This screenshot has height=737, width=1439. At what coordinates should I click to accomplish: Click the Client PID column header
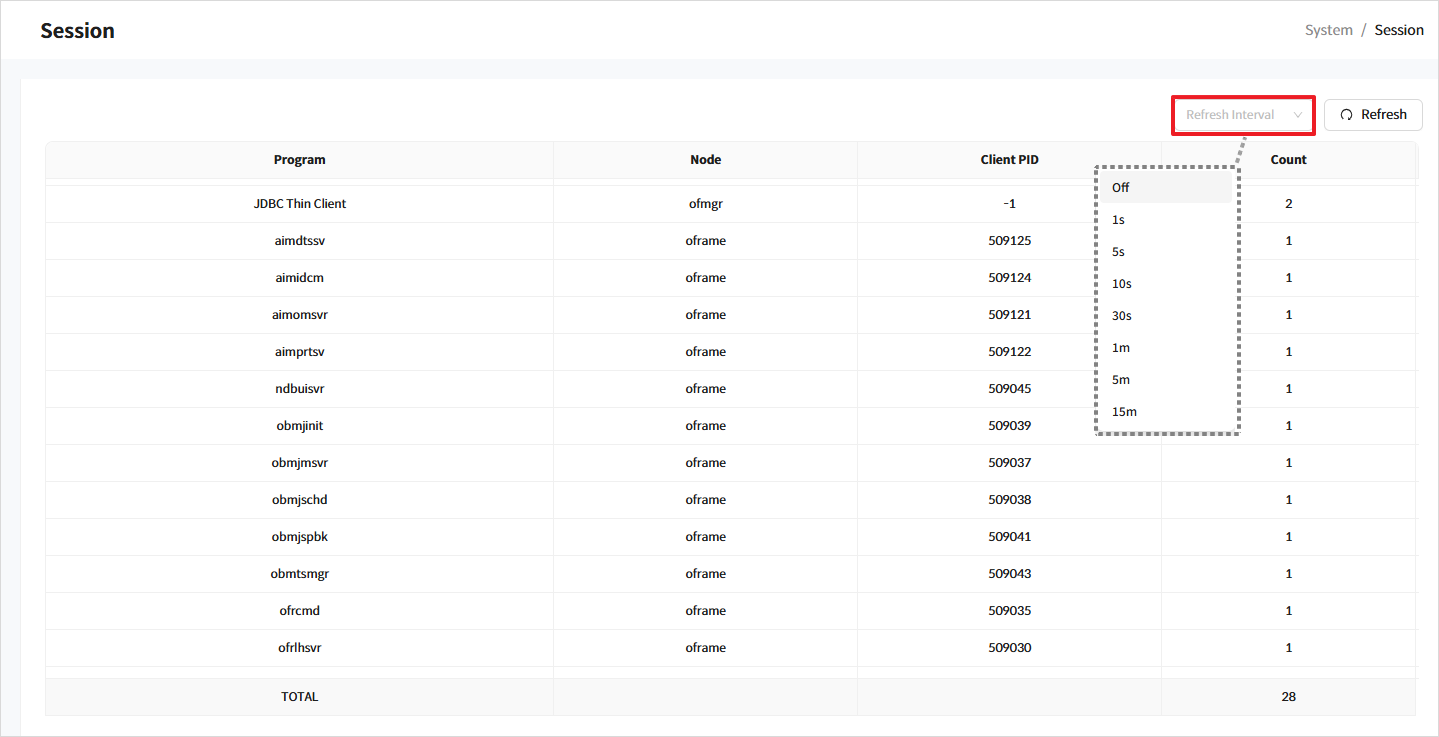click(1009, 160)
